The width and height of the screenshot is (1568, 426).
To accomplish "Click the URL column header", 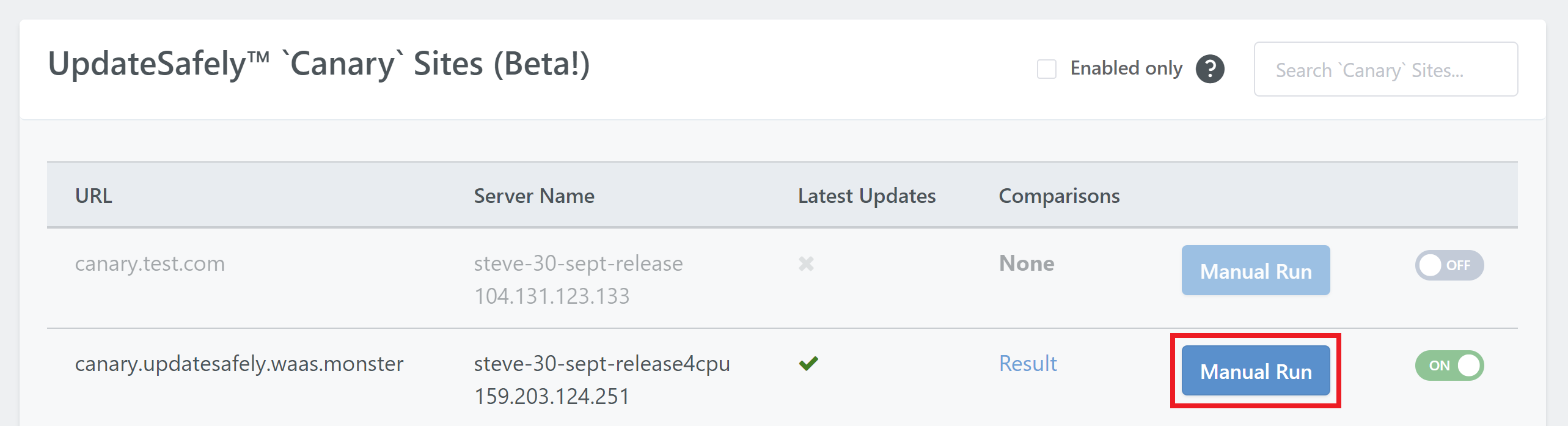I will coord(93,196).
